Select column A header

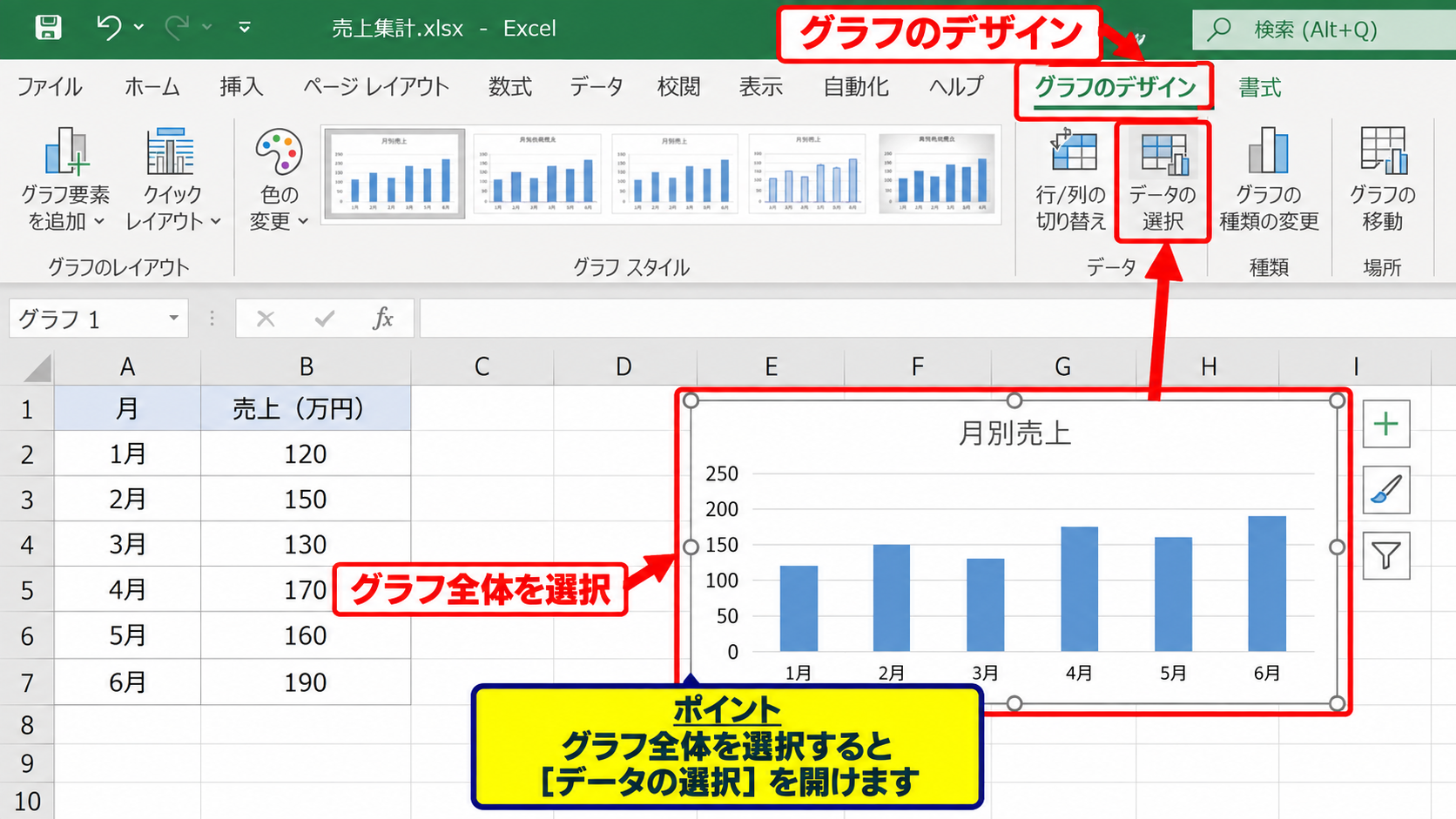coord(127,367)
